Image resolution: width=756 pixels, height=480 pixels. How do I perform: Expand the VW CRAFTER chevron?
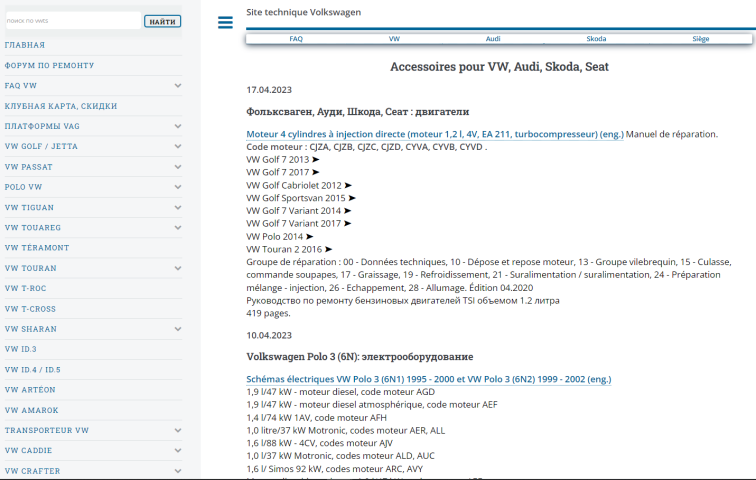point(178,471)
